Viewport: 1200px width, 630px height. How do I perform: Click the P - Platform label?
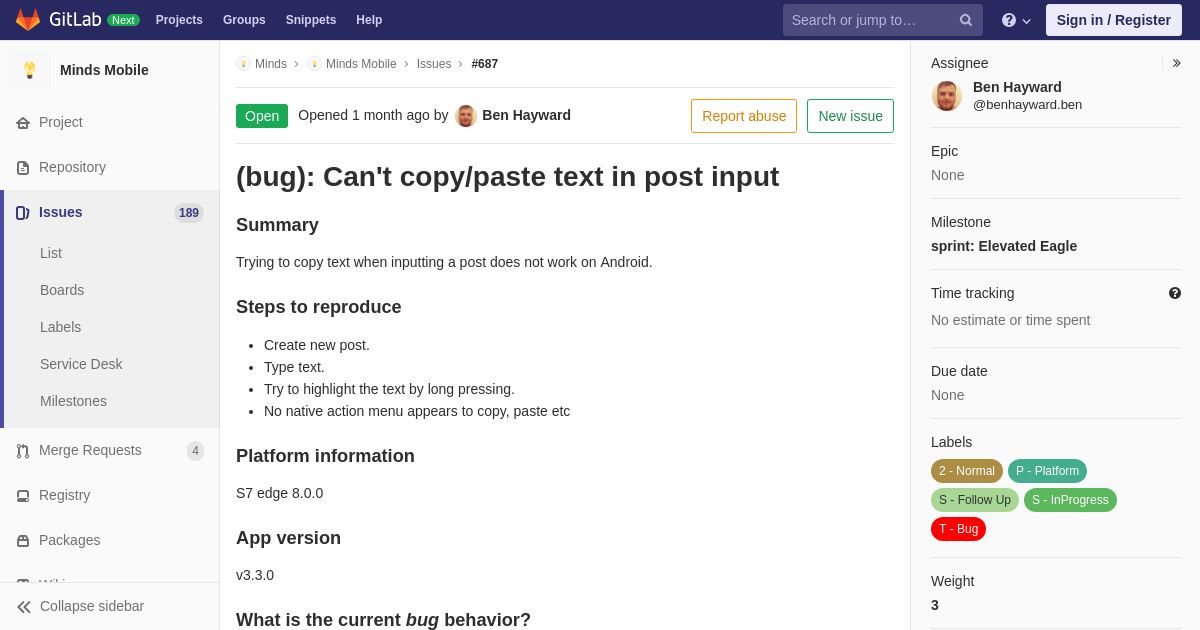[1047, 471]
